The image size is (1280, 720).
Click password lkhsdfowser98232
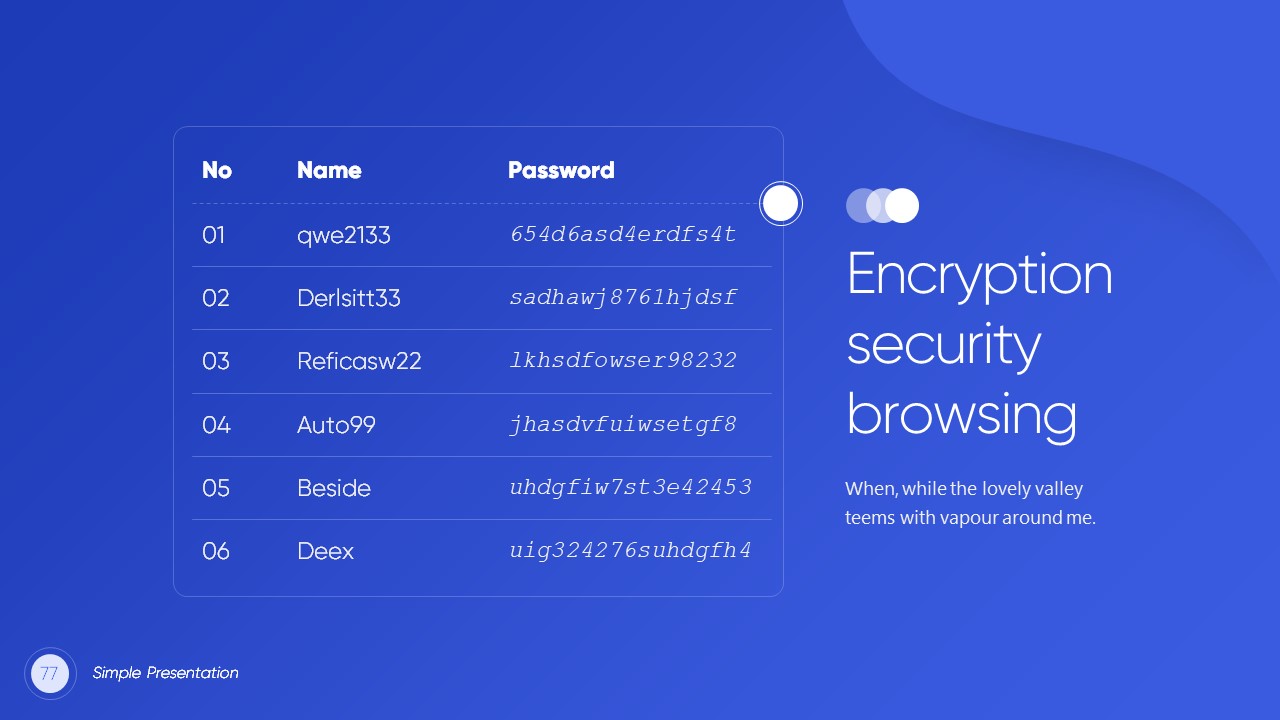(623, 361)
